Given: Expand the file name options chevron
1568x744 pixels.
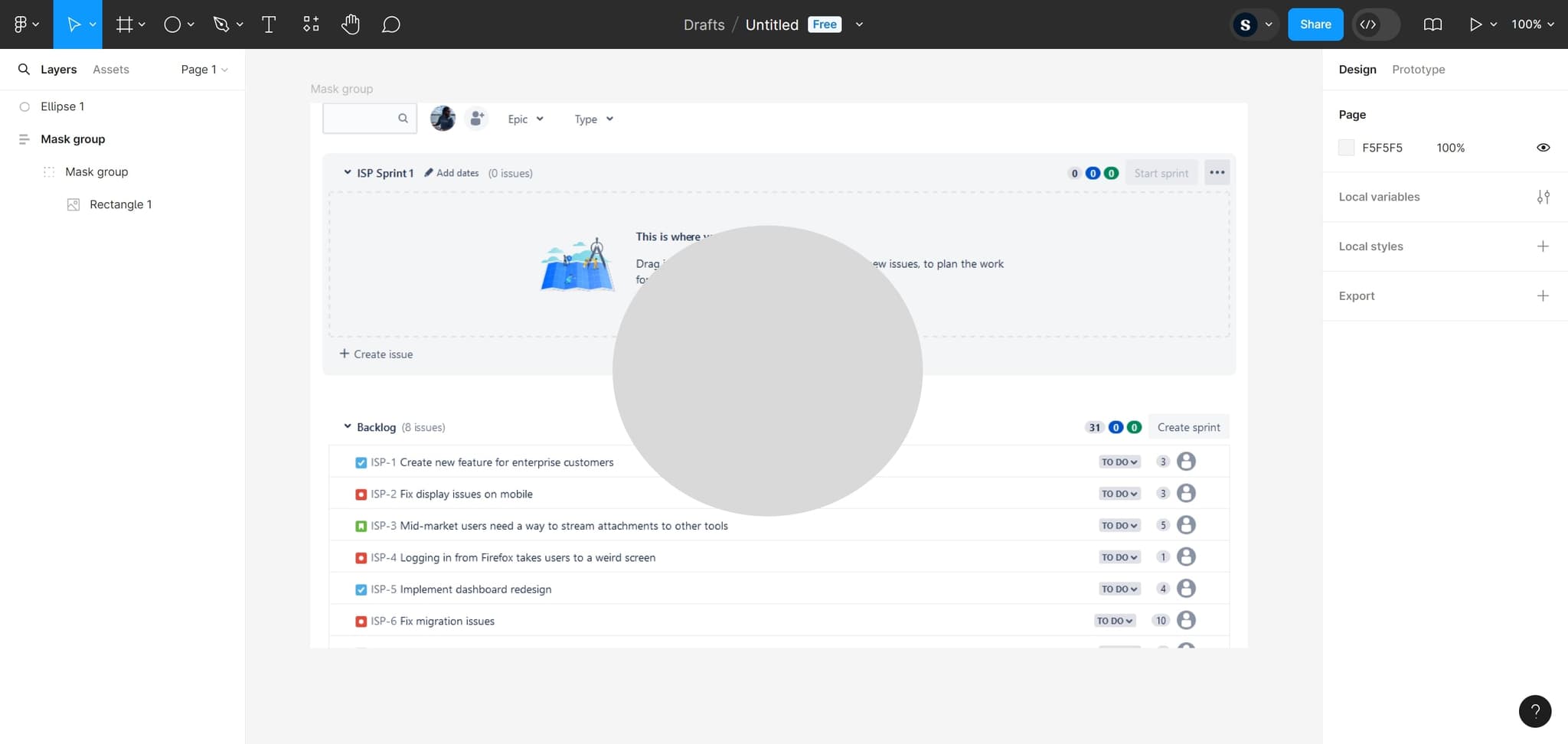Looking at the screenshot, I should pyautogui.click(x=859, y=24).
